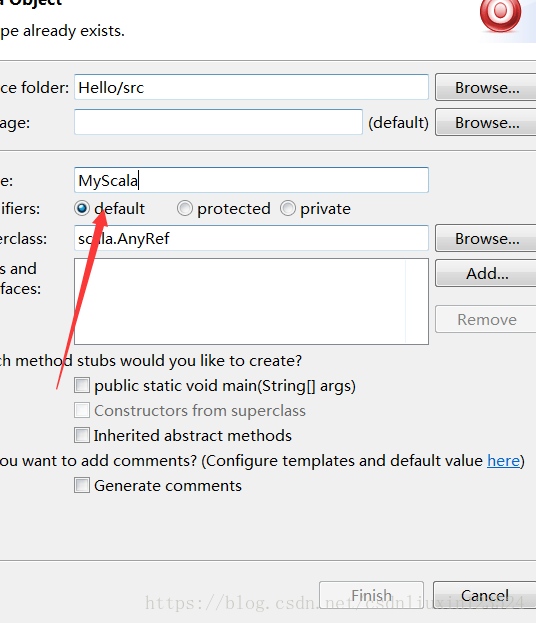This screenshot has width=536, height=623.
Task: Click the red Scala wizard icon
Action: click(500, 14)
